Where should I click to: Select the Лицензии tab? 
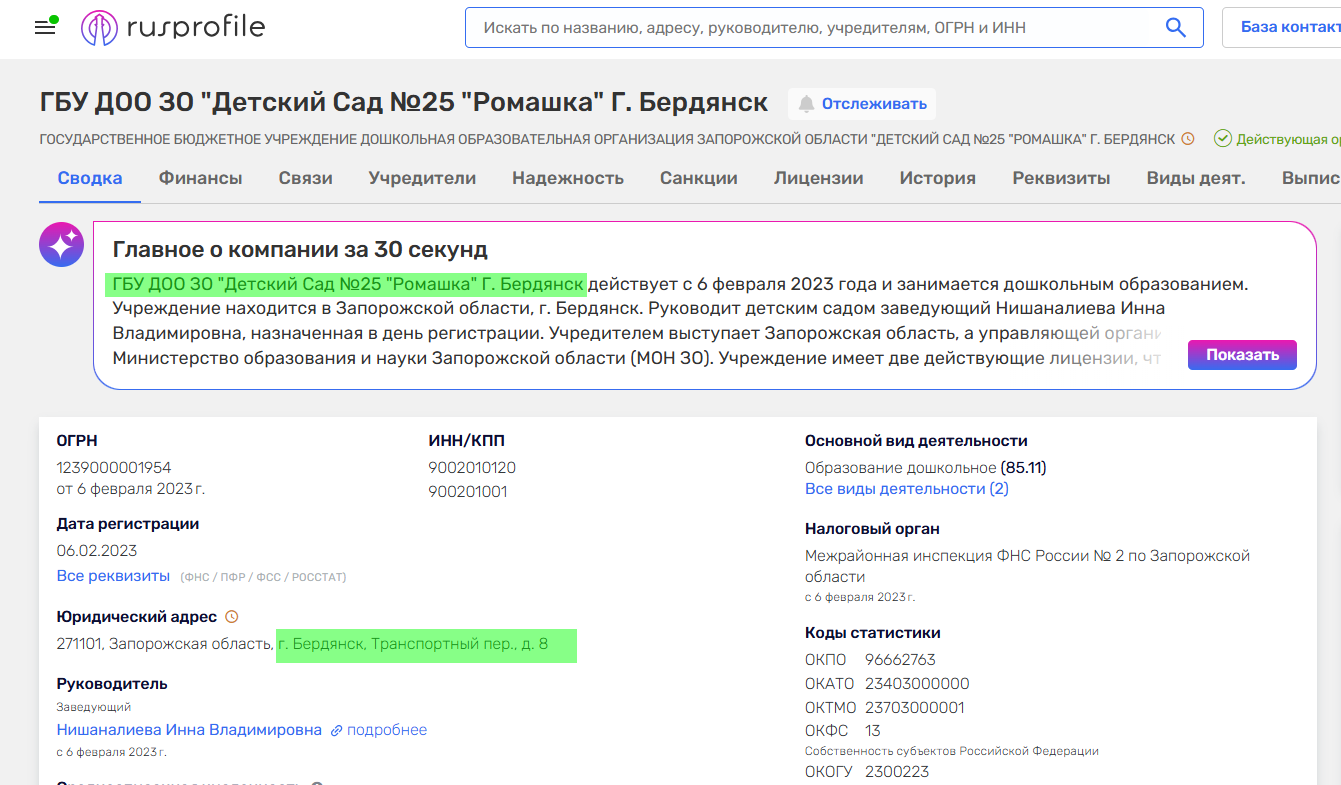coord(818,178)
